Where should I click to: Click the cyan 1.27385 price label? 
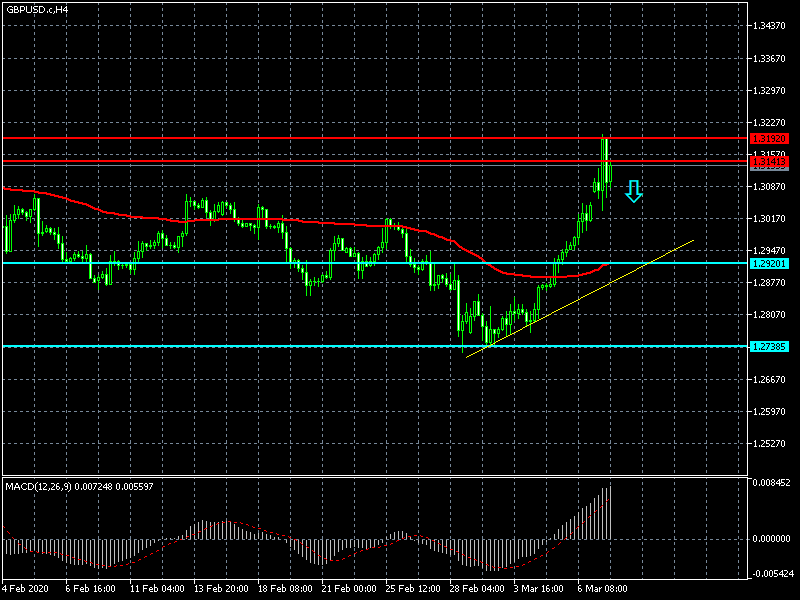(769, 346)
